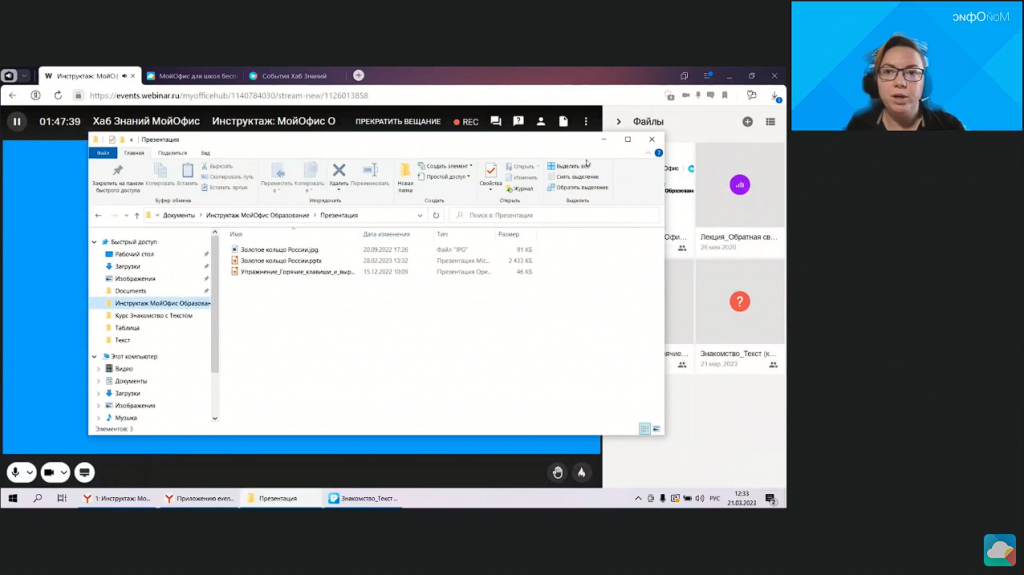Open the Знакомство_Текст file thumbnail
Viewport: 1024px width, 575px height.
coord(740,302)
